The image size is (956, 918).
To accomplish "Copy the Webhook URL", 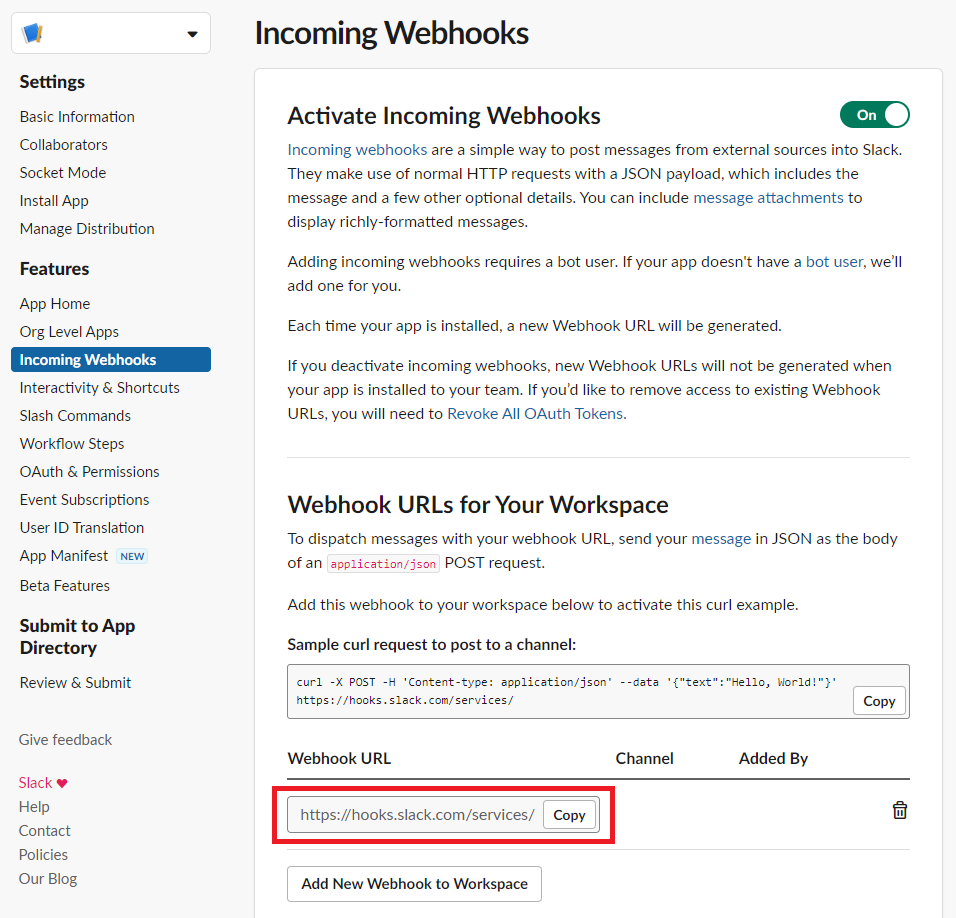I will point(569,815).
